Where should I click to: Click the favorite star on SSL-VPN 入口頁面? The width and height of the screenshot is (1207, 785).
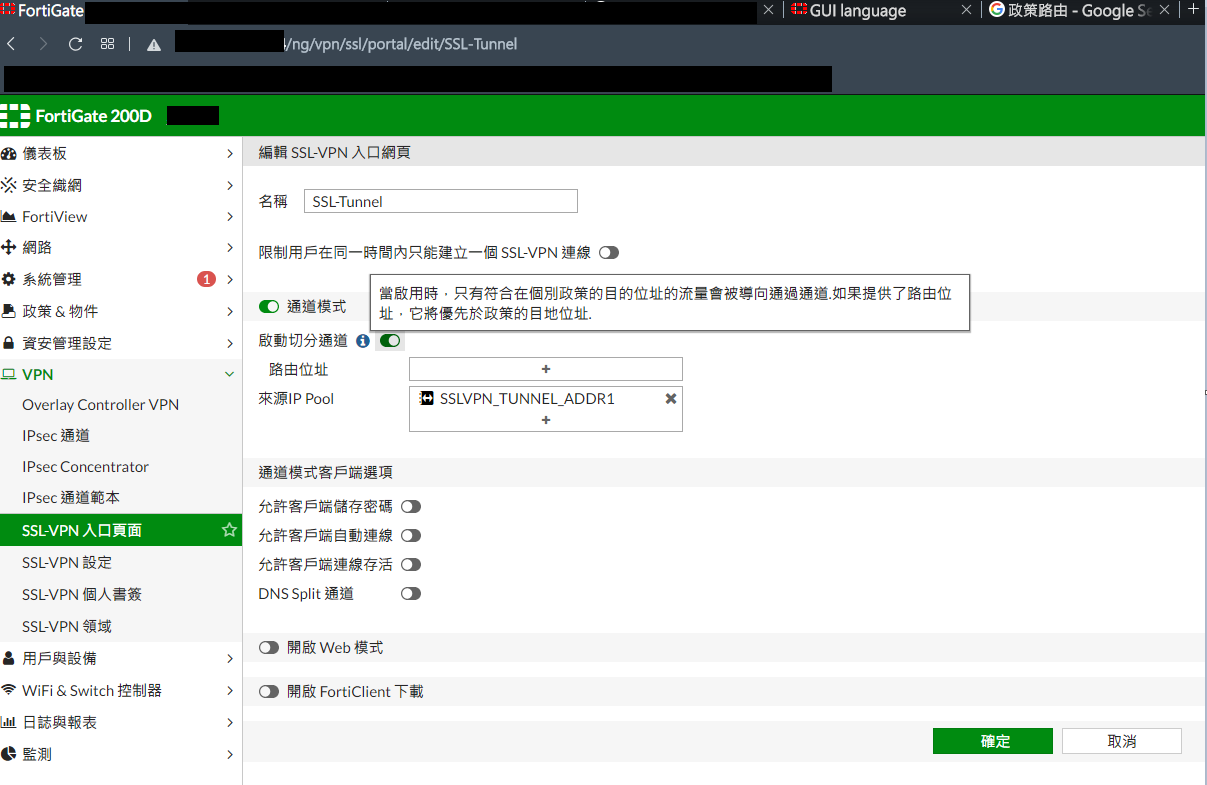229,530
